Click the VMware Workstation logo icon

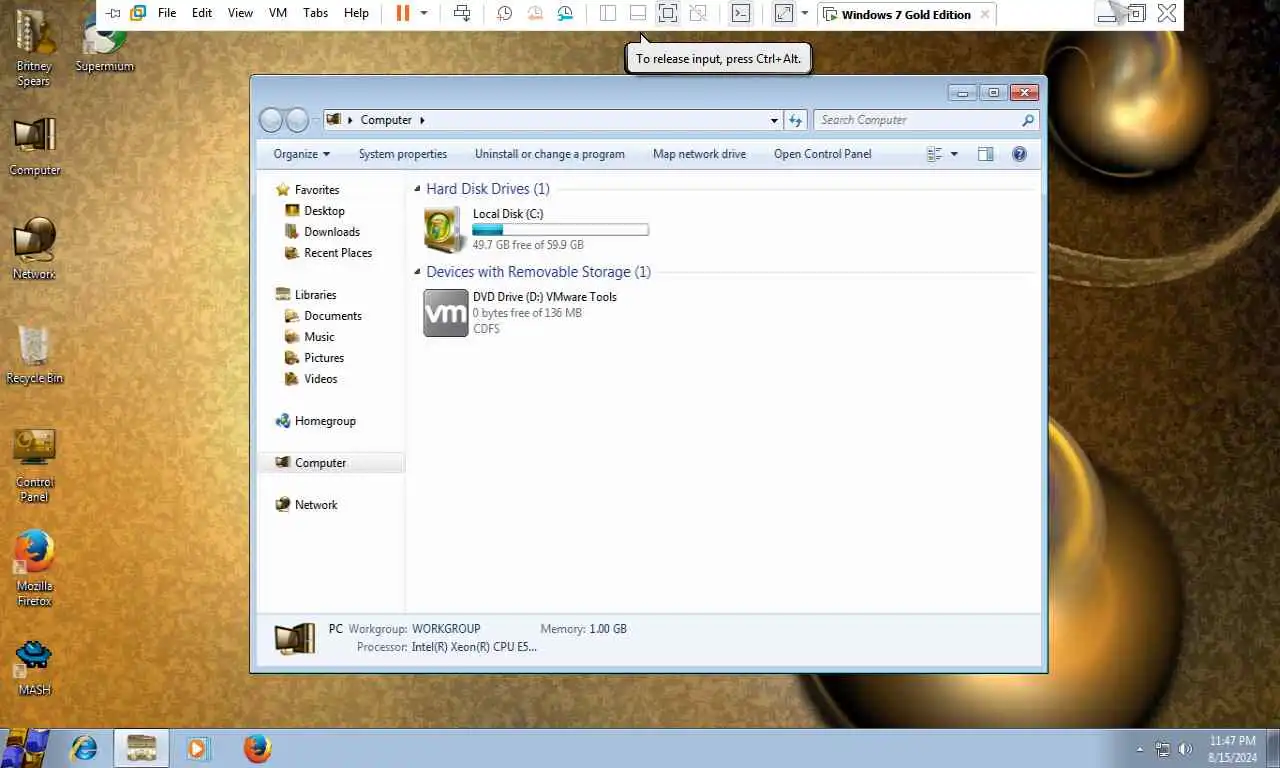138,13
